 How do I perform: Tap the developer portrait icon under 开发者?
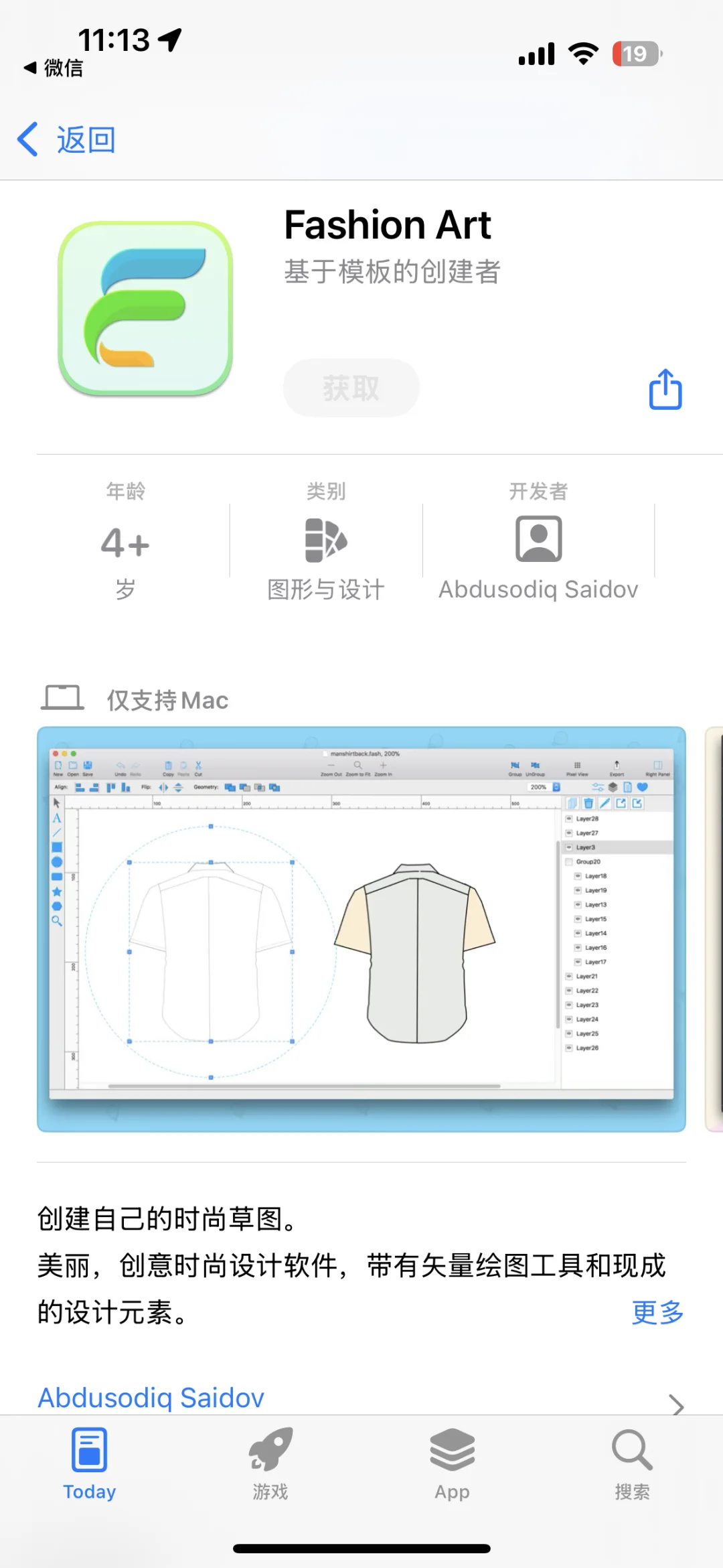(x=538, y=539)
